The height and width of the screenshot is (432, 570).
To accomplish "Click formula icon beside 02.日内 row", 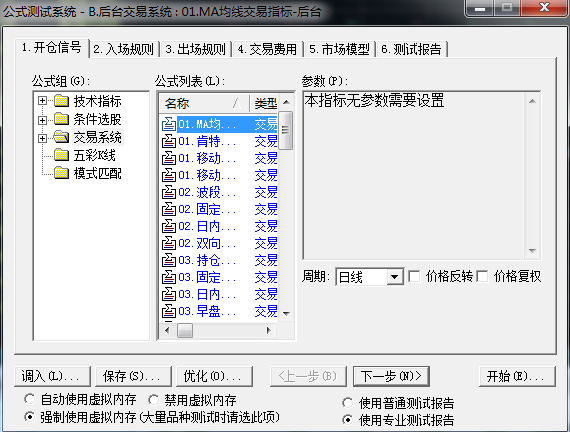I will pyautogui.click(x=169, y=227).
